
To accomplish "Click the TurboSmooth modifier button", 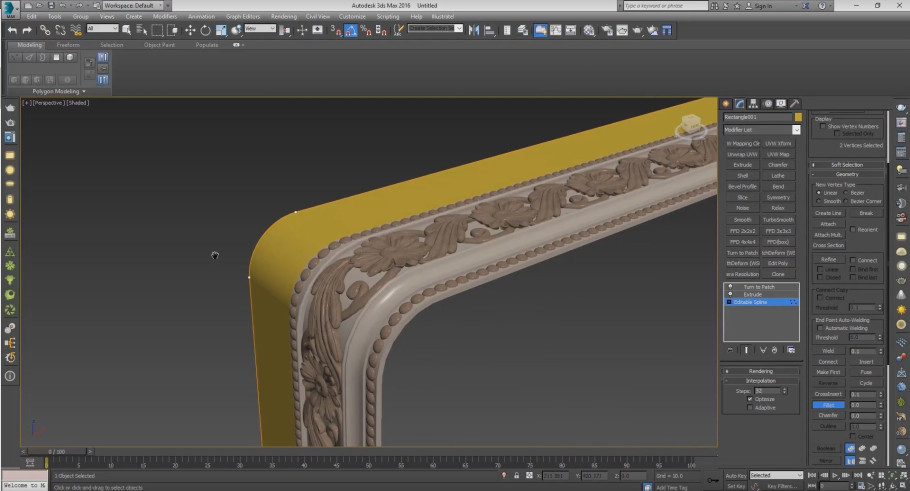I will (x=778, y=220).
